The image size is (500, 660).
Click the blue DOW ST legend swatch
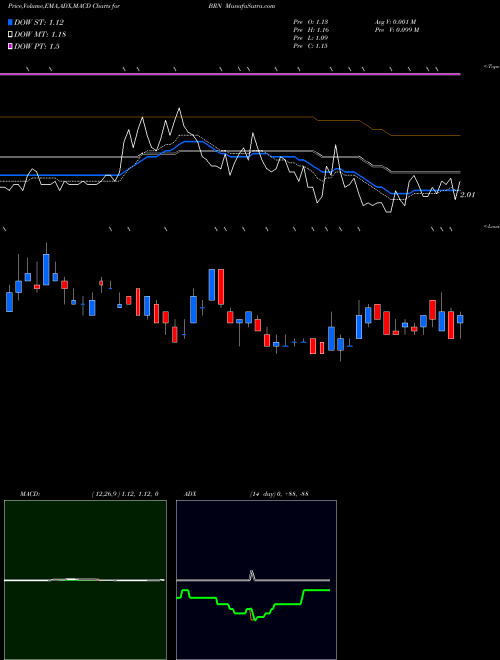pos(11,23)
